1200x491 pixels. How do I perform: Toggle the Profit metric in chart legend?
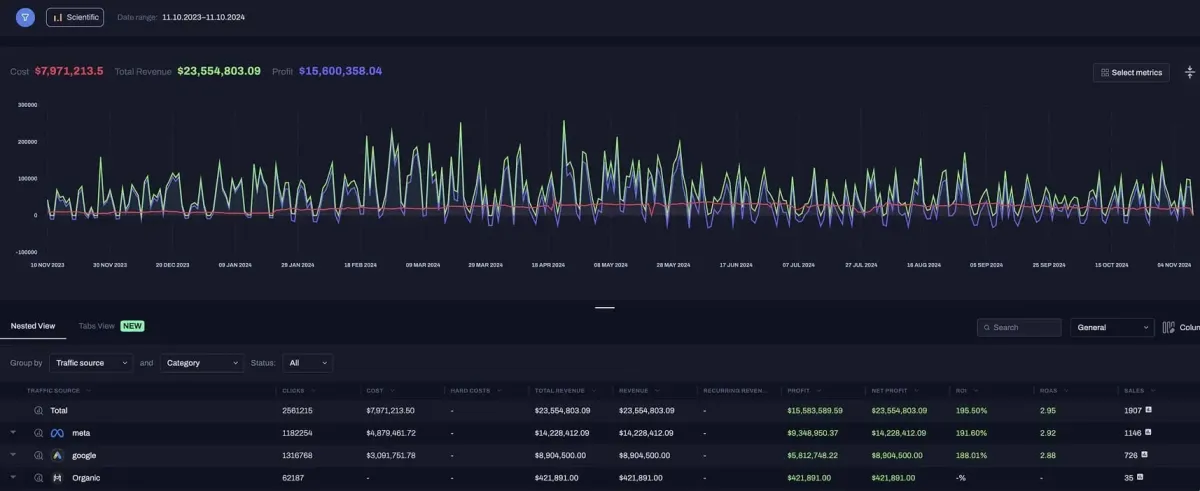click(x=326, y=71)
